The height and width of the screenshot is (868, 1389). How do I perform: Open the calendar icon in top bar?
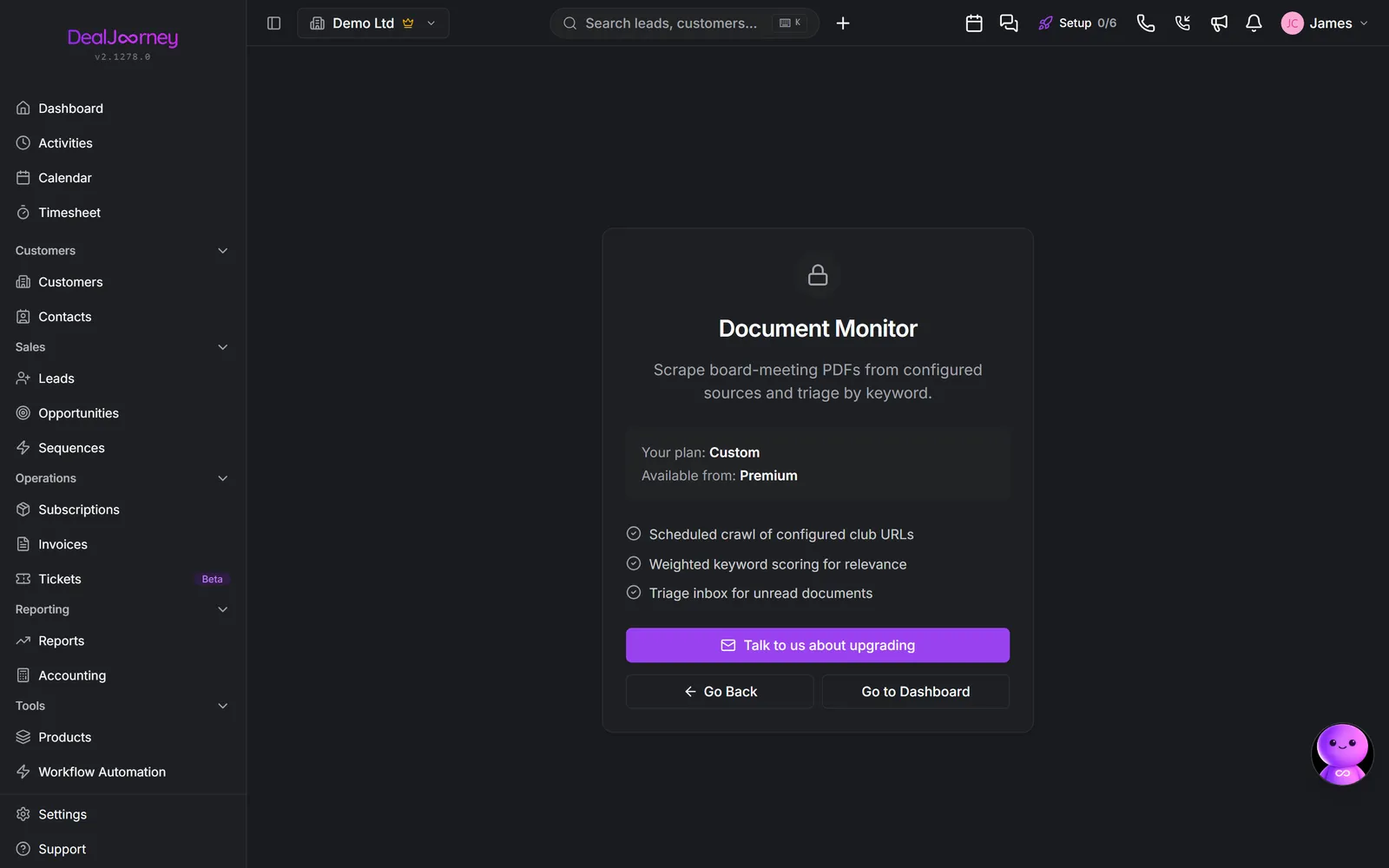tap(974, 23)
